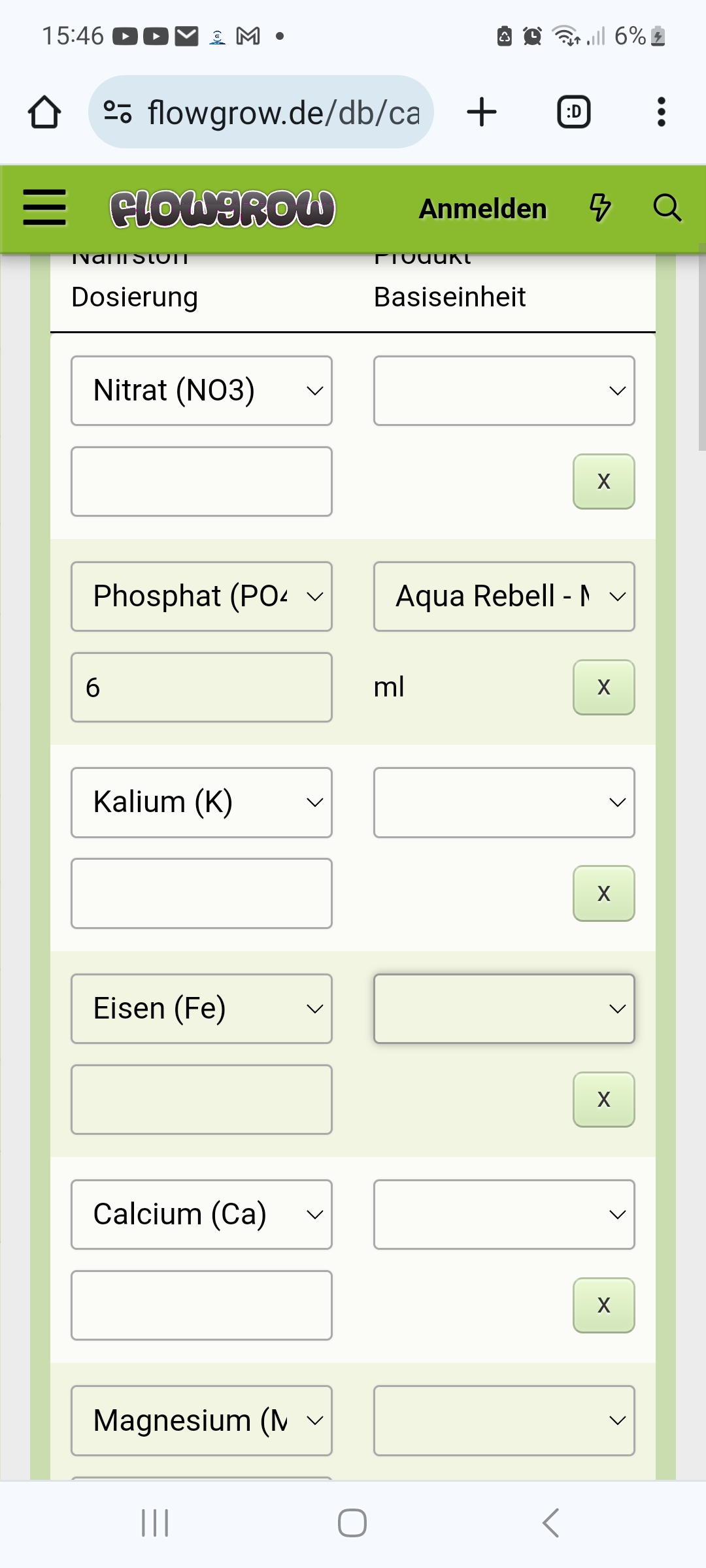Open a new browser tab
This screenshot has width=706, height=1568.
click(x=482, y=112)
